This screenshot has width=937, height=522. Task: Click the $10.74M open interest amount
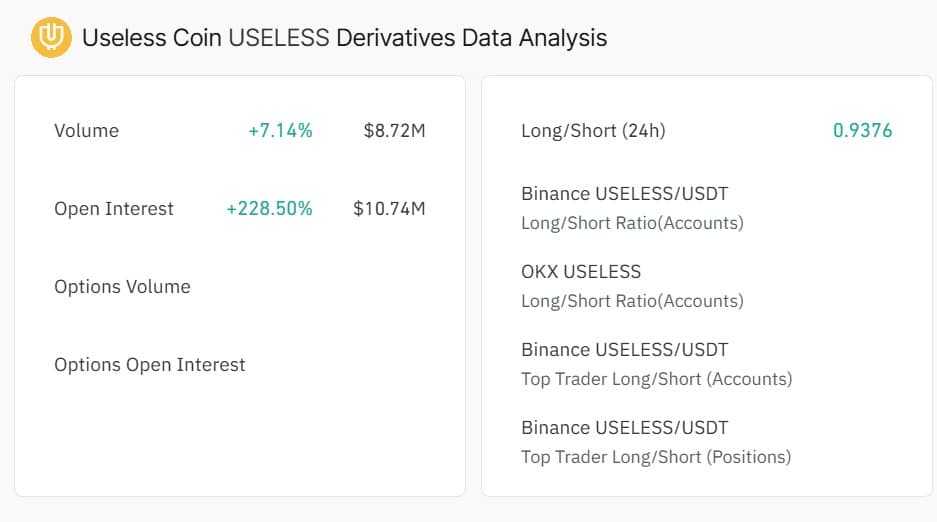[389, 209]
